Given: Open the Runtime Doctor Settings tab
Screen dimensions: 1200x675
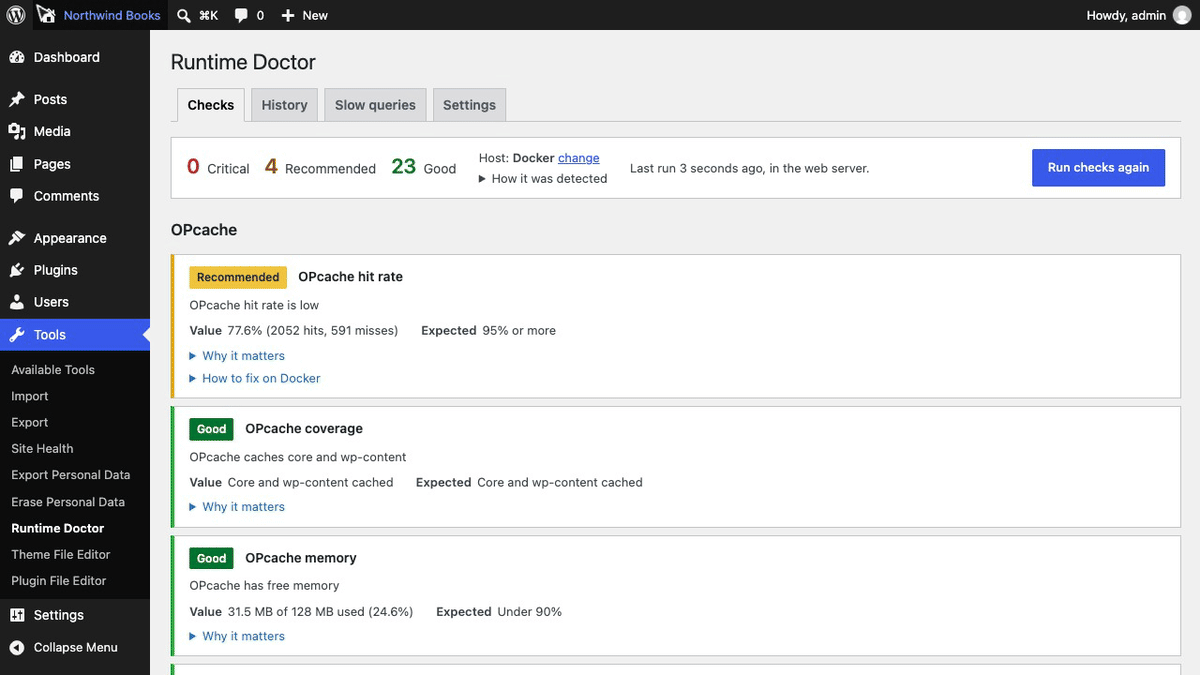Looking at the screenshot, I should [469, 105].
